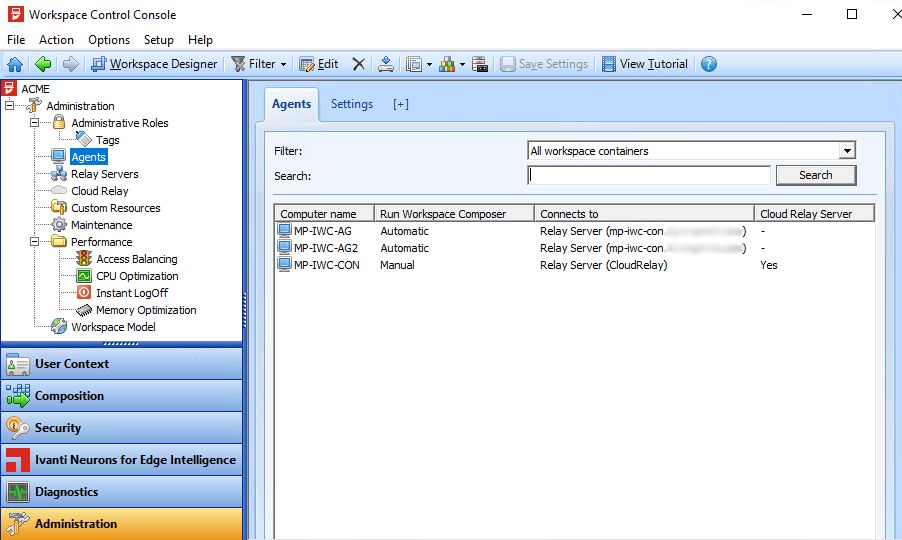
Task: Open the Help menu
Action: (200, 40)
